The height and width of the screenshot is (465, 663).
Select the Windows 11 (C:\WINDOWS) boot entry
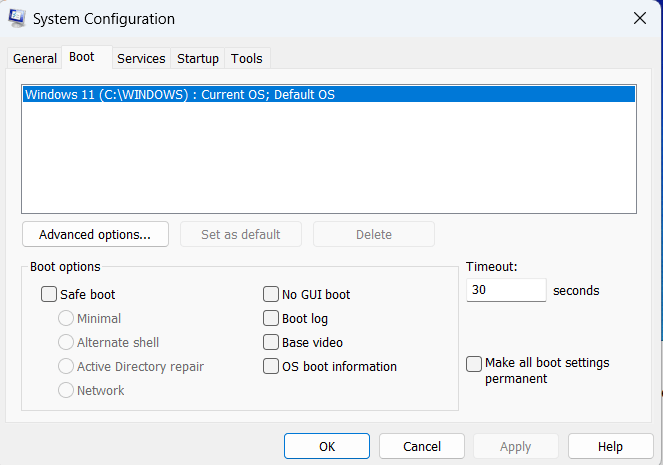coord(329,94)
